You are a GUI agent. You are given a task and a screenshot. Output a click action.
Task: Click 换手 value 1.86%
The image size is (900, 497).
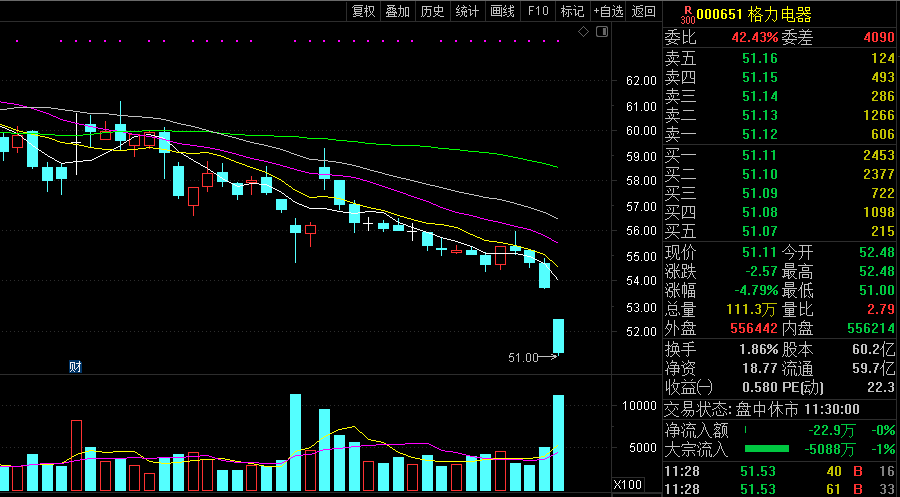tap(758, 349)
